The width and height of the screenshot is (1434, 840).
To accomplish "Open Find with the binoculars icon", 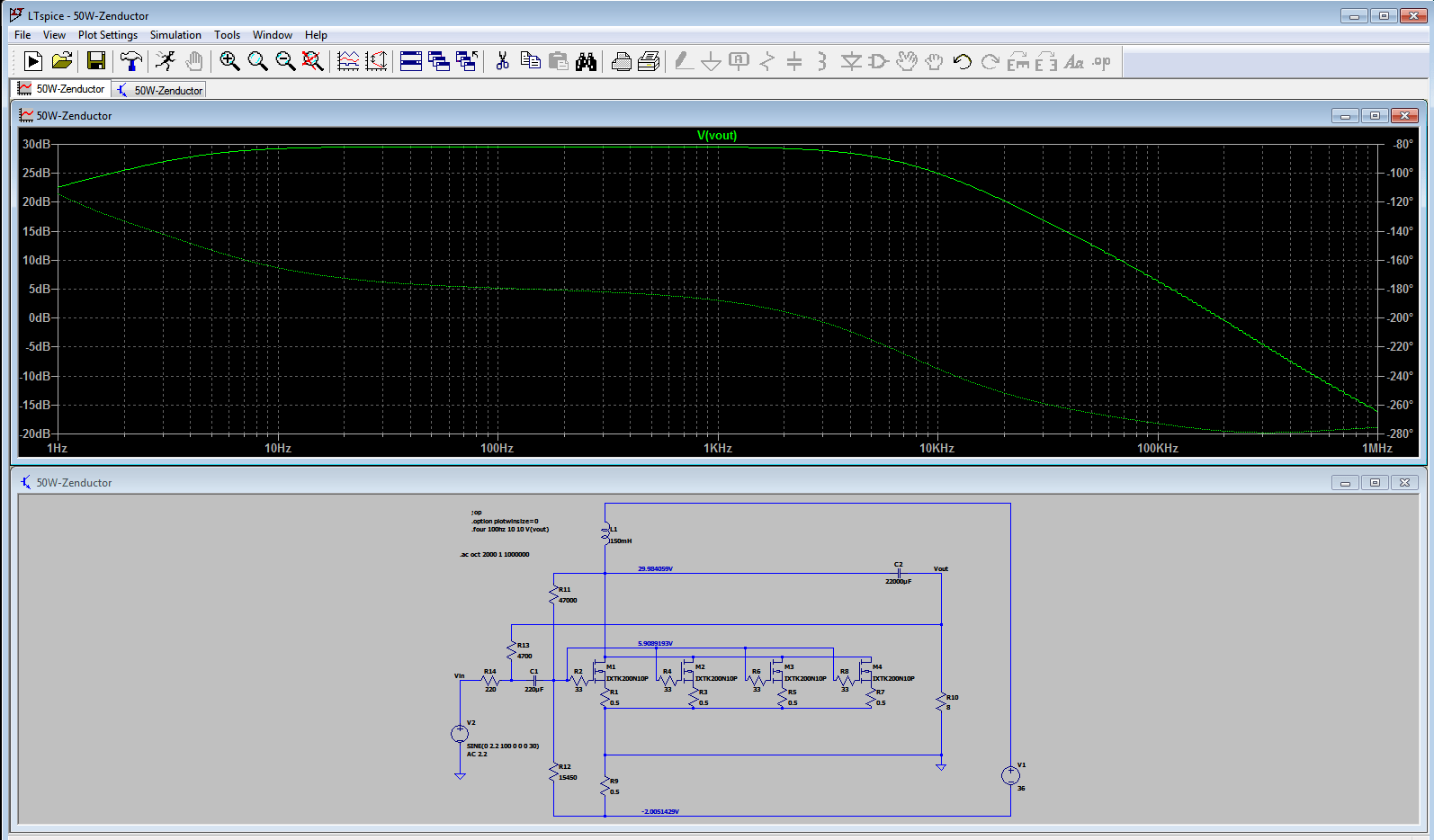I will [587, 61].
